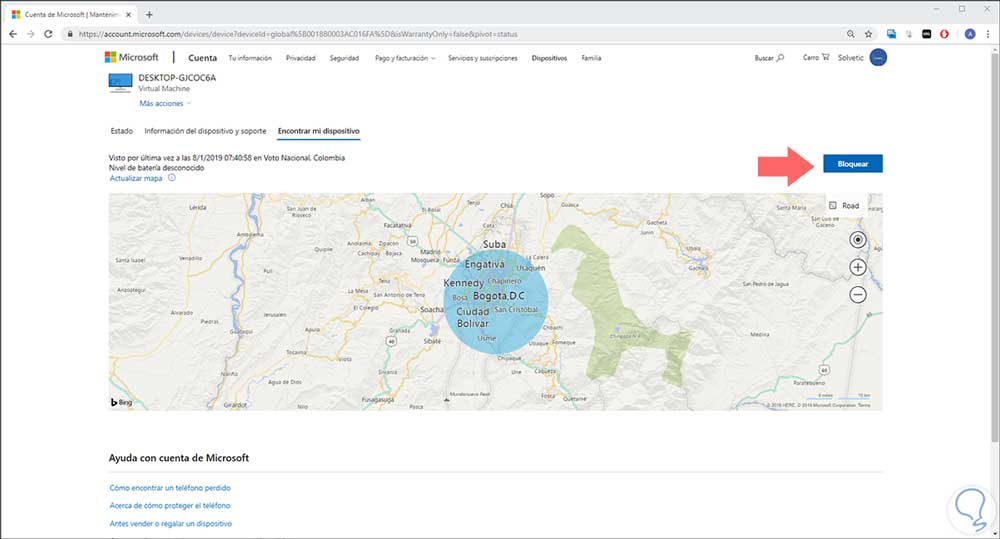The width and height of the screenshot is (1000, 539).
Task: Open Familia menu item
Action: tap(591, 58)
